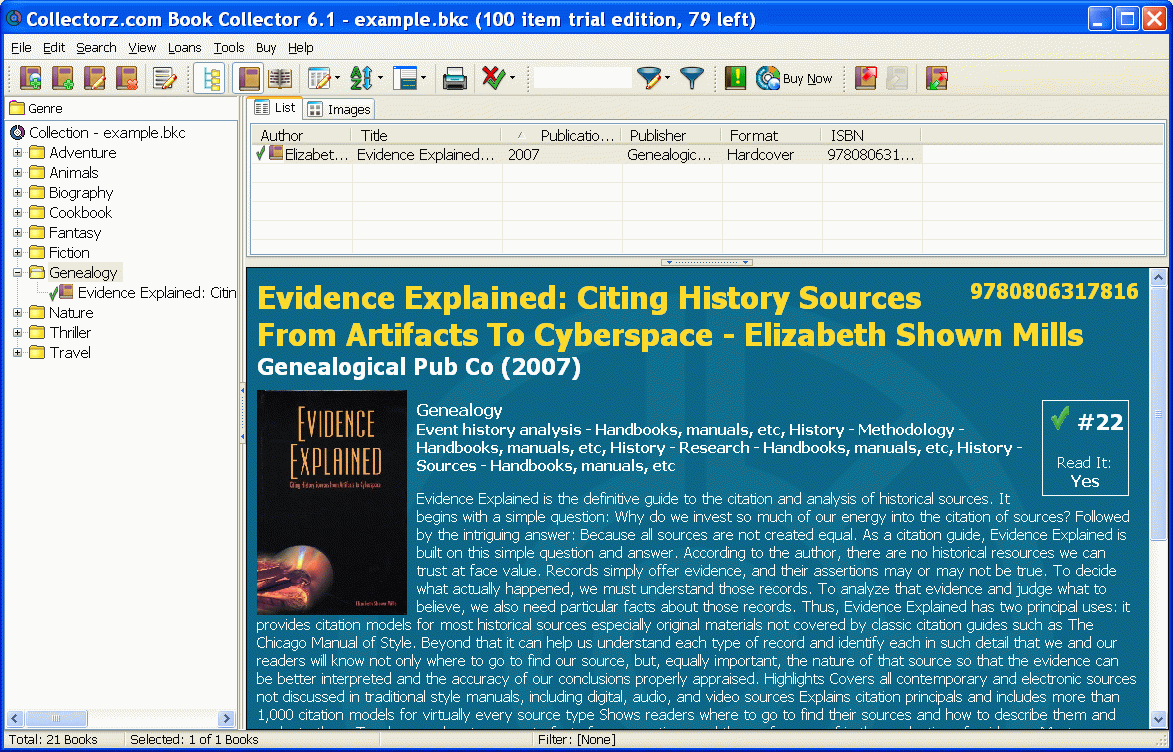
Task: Open the A-Z sort dropdown arrow
Action: (x=380, y=78)
